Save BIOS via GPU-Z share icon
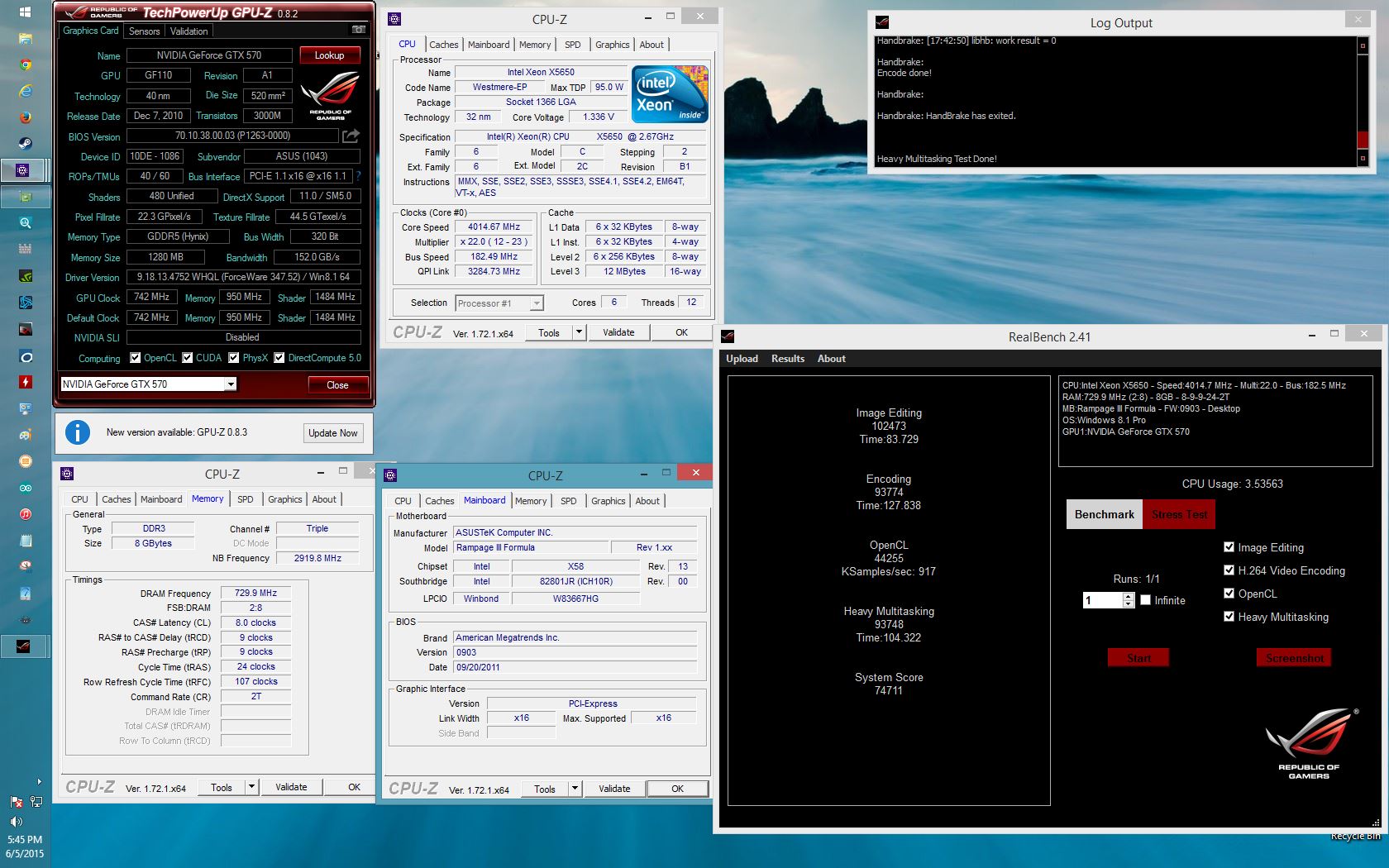1389x868 pixels. click(x=351, y=136)
